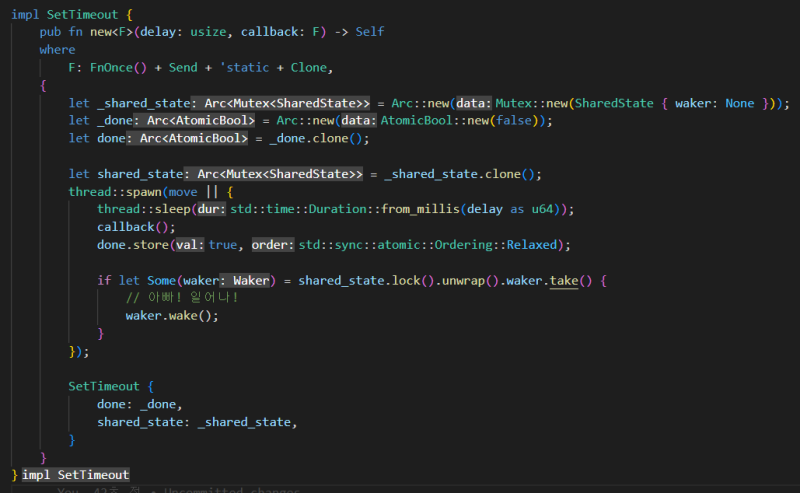This screenshot has height=493, width=800.
Task: Click '_shared_state' variable in first let statement
Action: tap(144, 103)
